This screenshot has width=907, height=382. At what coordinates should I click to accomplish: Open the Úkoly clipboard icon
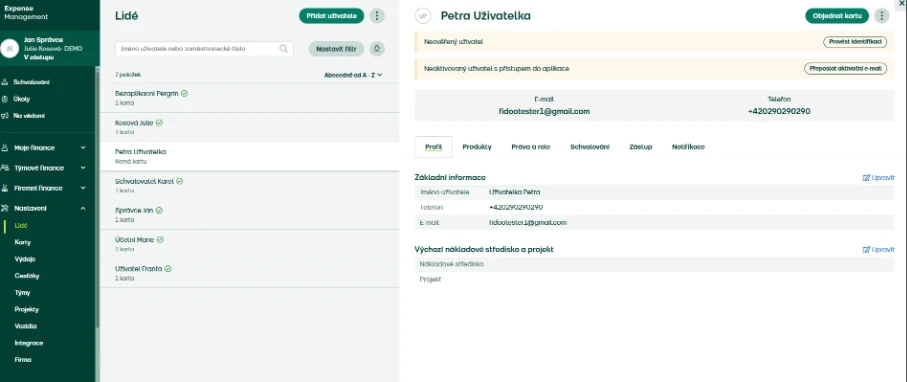[5, 99]
